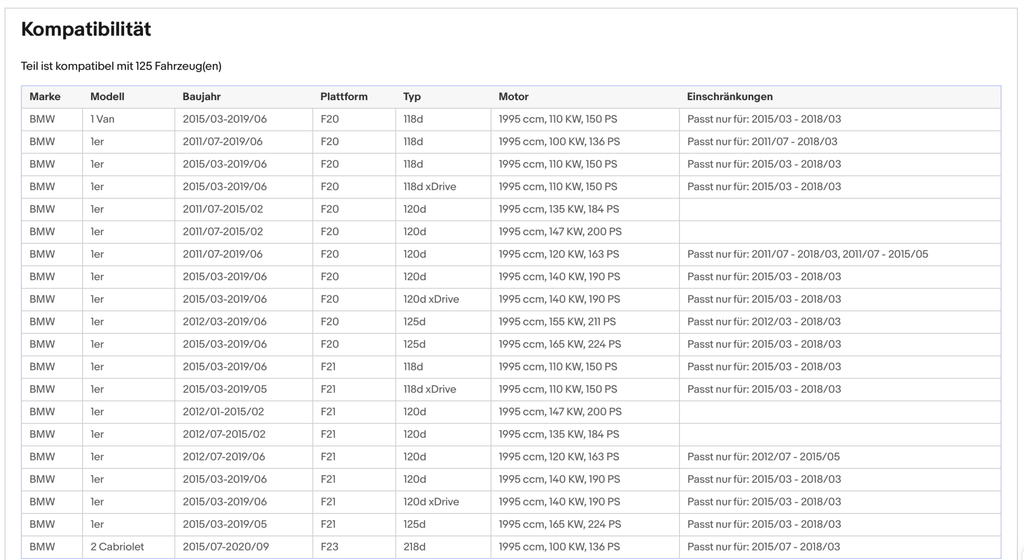This screenshot has width=1024, height=560.
Task: Click restriction ending with '2011/07 - 2015/05'
Action: [807, 254]
